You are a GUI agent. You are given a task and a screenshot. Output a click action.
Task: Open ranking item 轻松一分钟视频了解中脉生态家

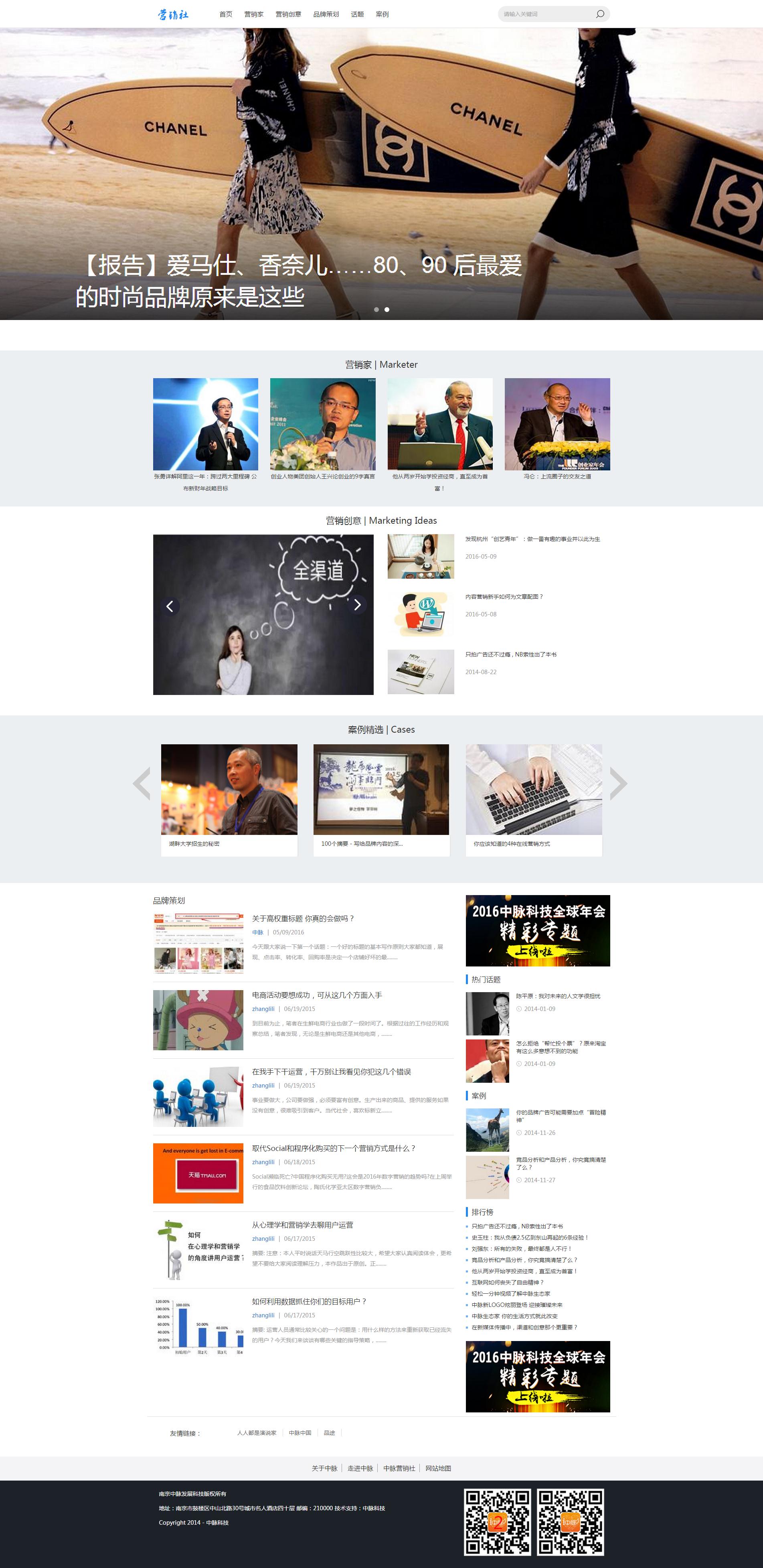tap(511, 1293)
